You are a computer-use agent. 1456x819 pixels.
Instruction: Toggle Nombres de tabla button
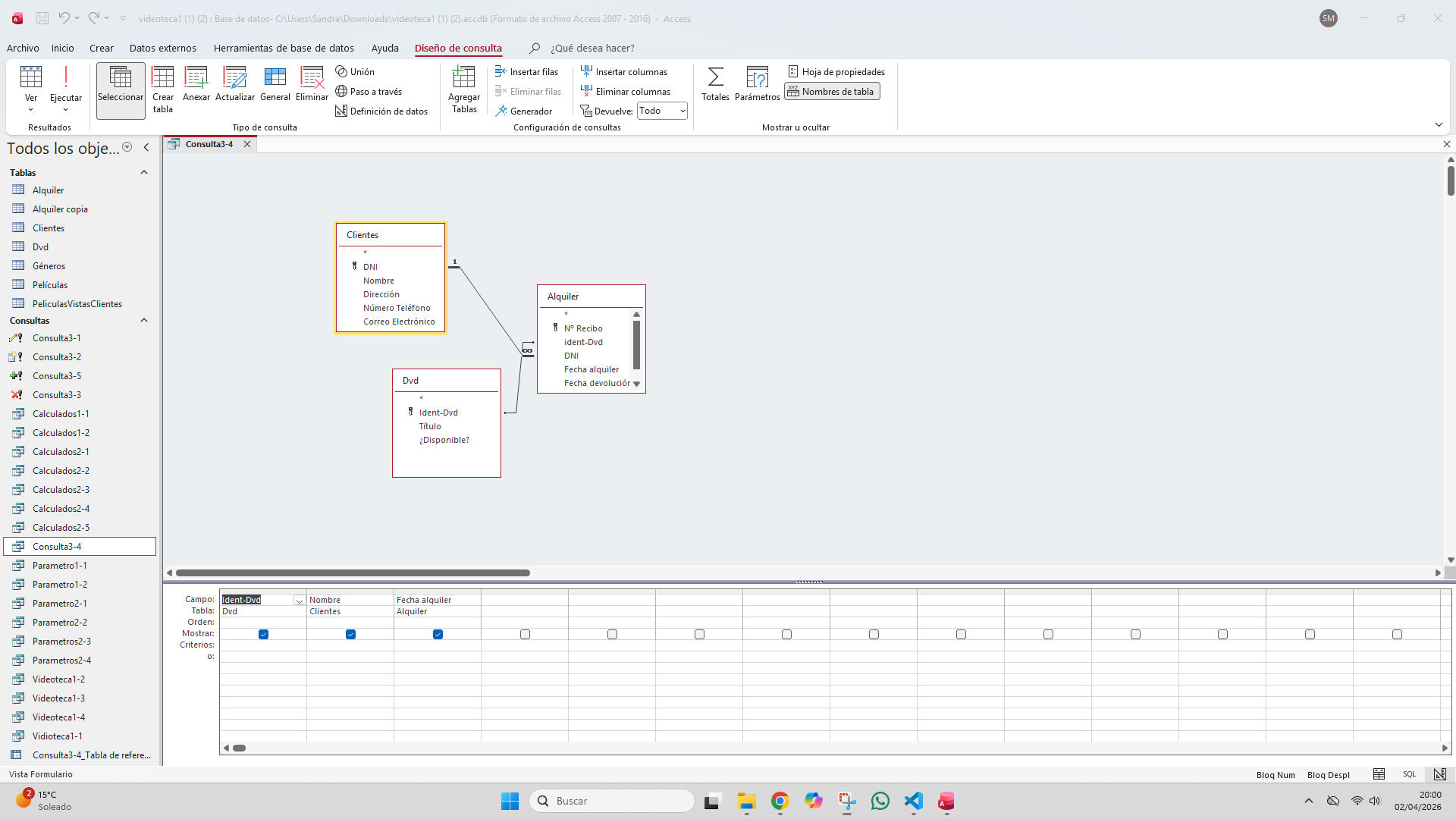pyautogui.click(x=831, y=90)
